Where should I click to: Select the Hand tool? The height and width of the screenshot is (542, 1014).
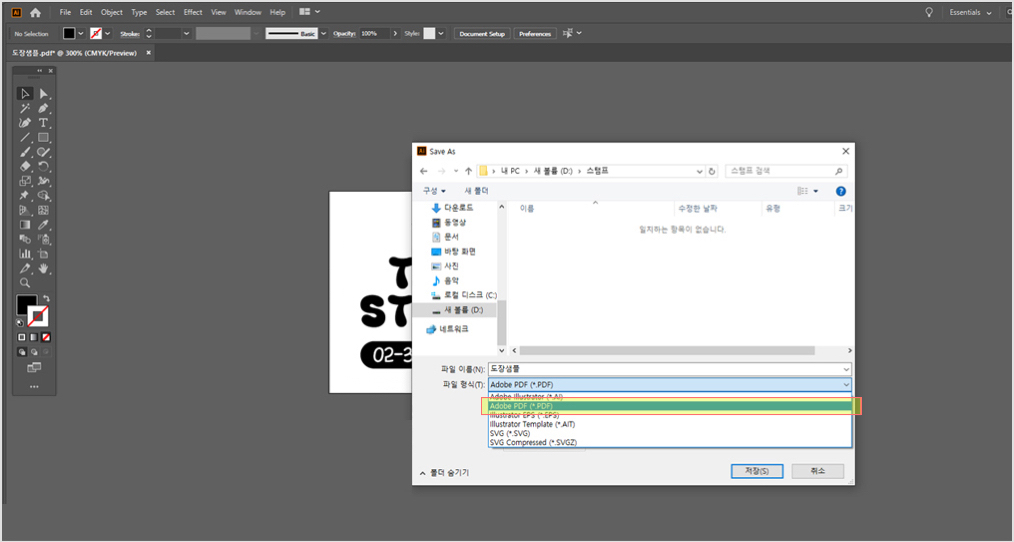point(43,268)
